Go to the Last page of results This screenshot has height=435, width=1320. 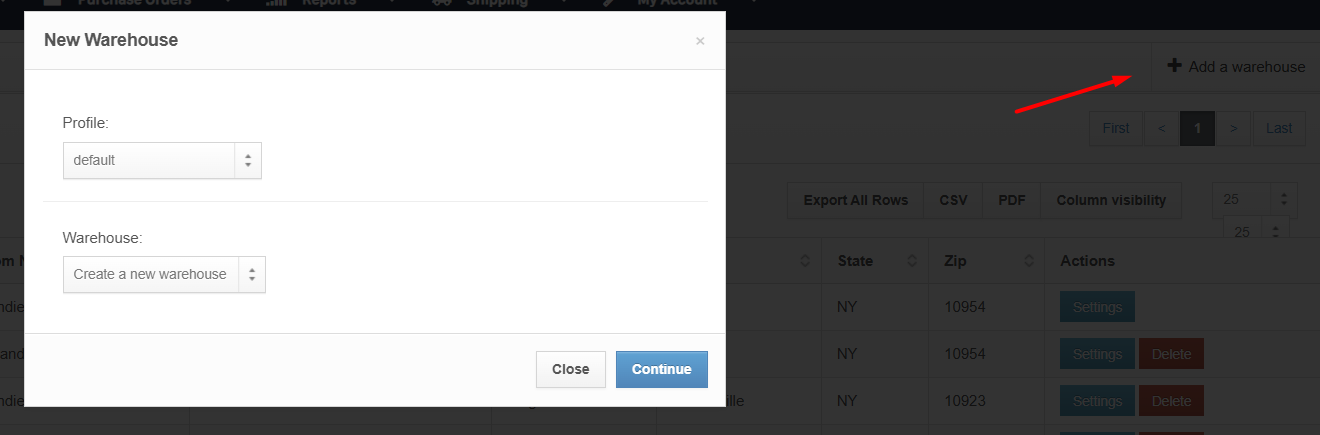[1279, 128]
